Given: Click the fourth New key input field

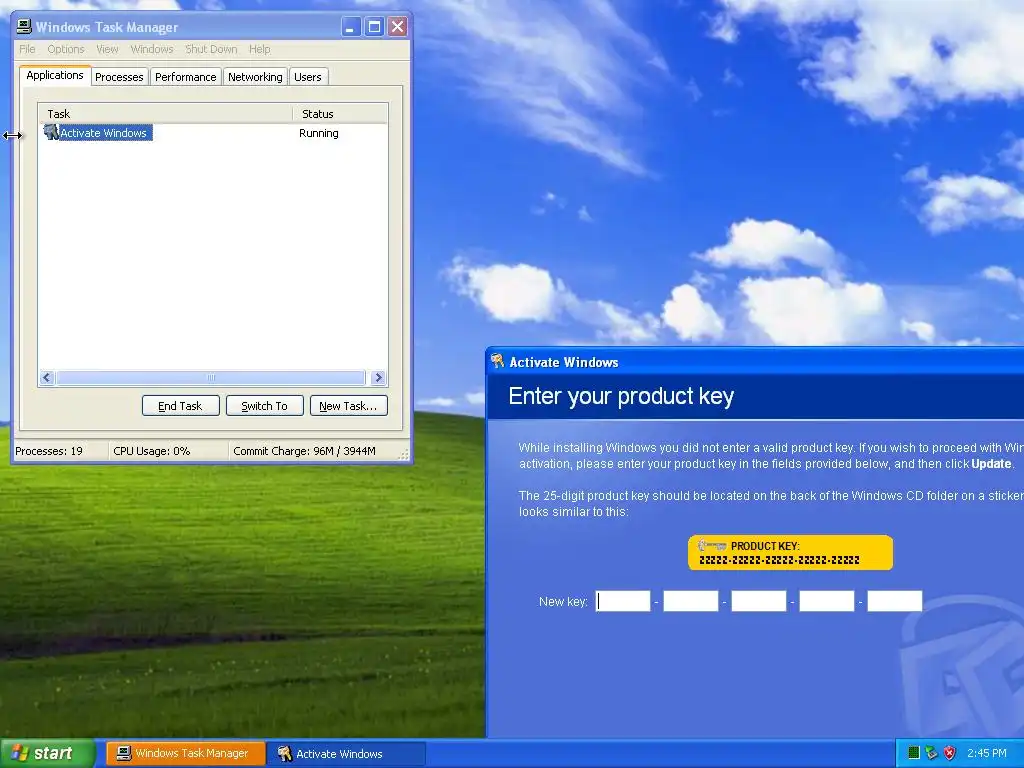Looking at the screenshot, I should (827, 601).
